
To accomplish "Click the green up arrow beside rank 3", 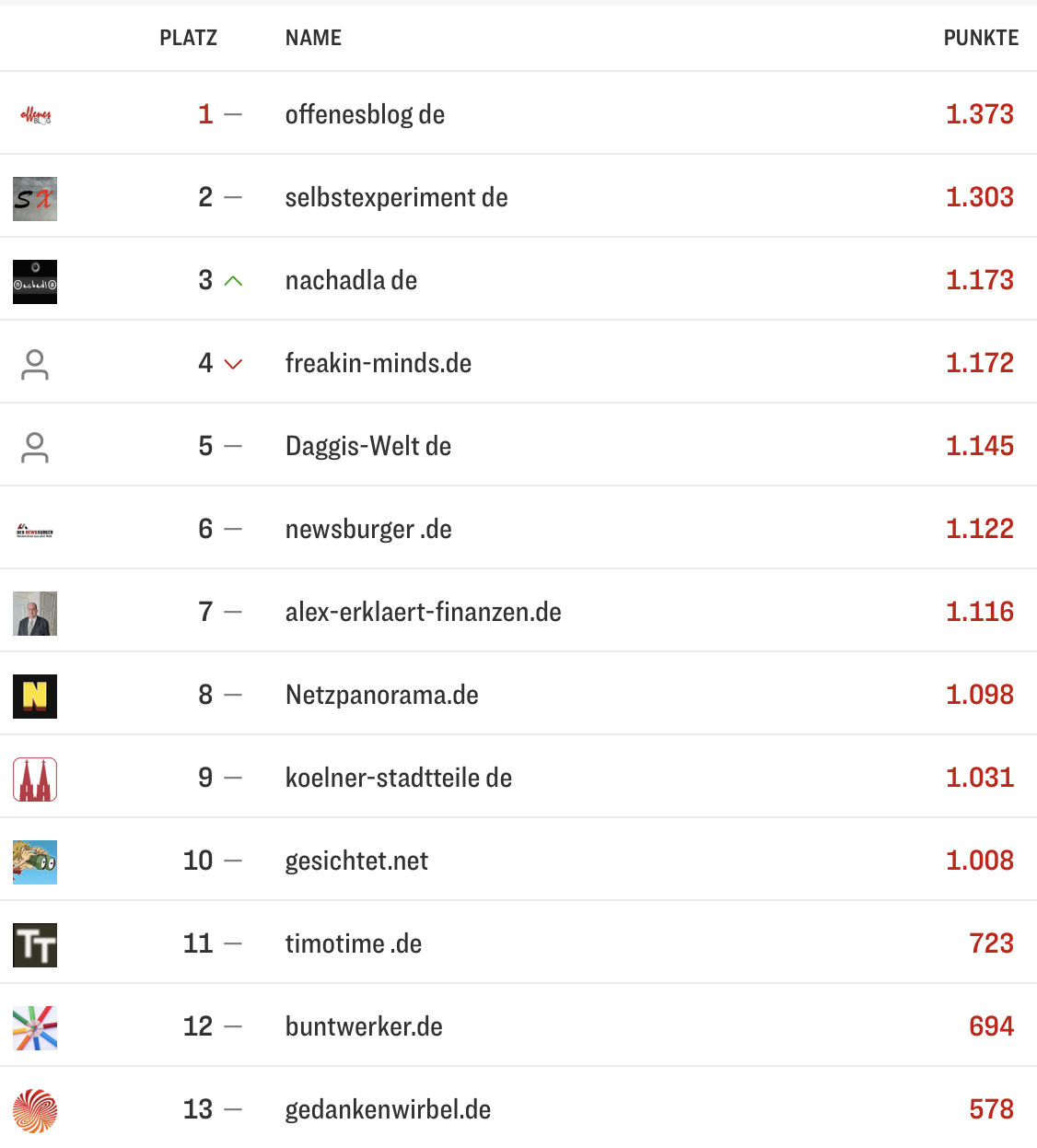I will pos(234,281).
